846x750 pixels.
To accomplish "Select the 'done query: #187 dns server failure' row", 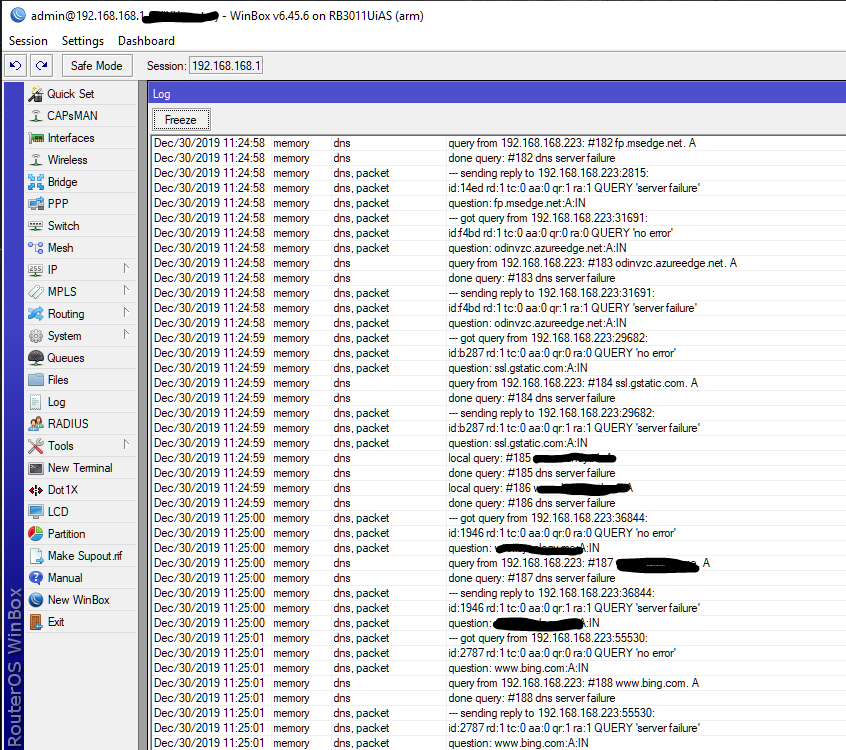I will coord(499,578).
